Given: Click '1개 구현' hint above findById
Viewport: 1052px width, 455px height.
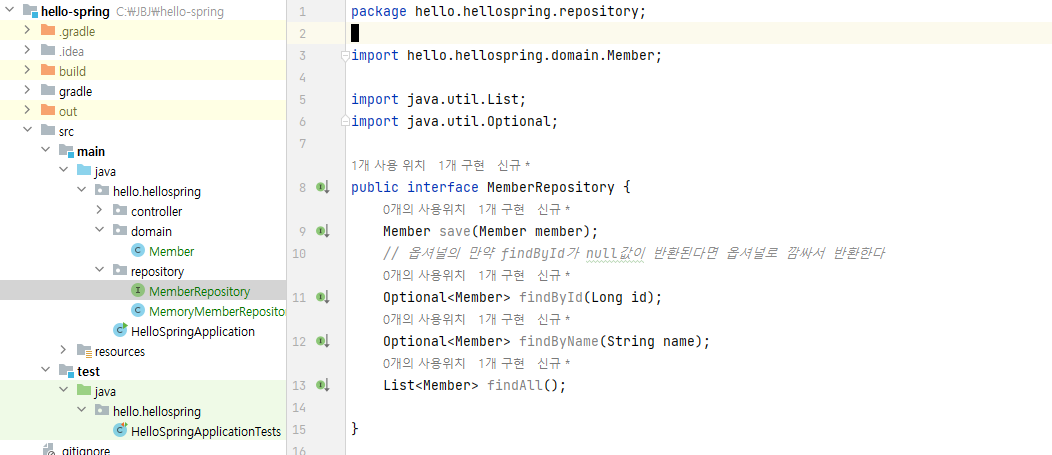Looking at the screenshot, I should coord(502,275).
